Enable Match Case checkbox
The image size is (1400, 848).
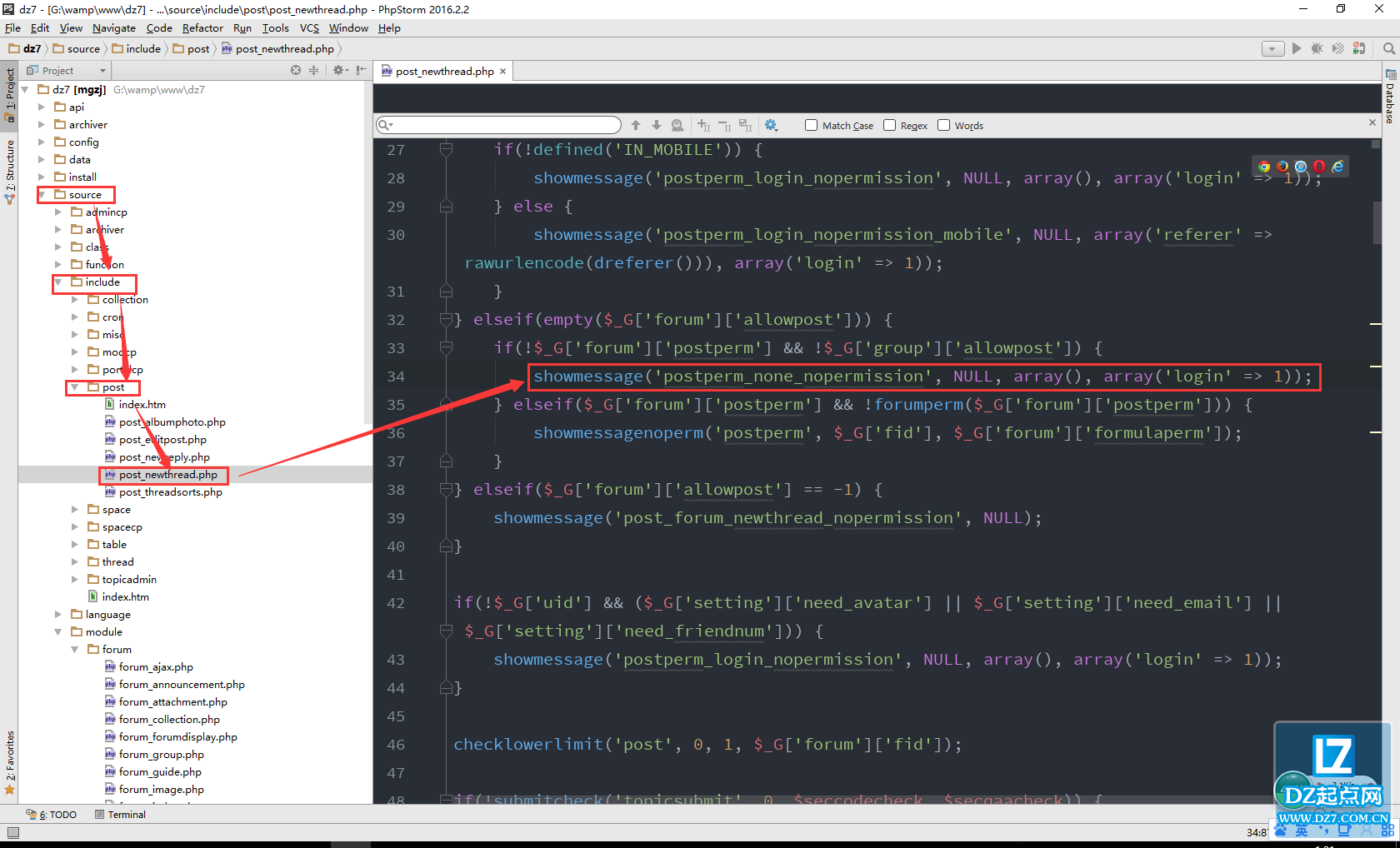(811, 125)
